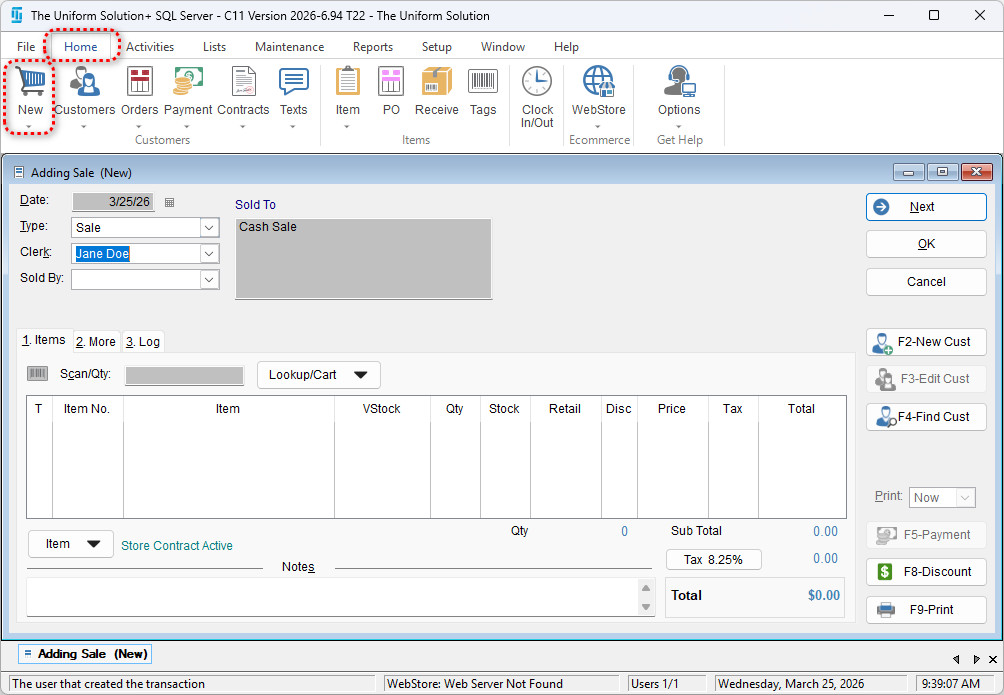This screenshot has width=1004, height=695.
Task: Click the Contracts document icon
Action: (x=243, y=83)
